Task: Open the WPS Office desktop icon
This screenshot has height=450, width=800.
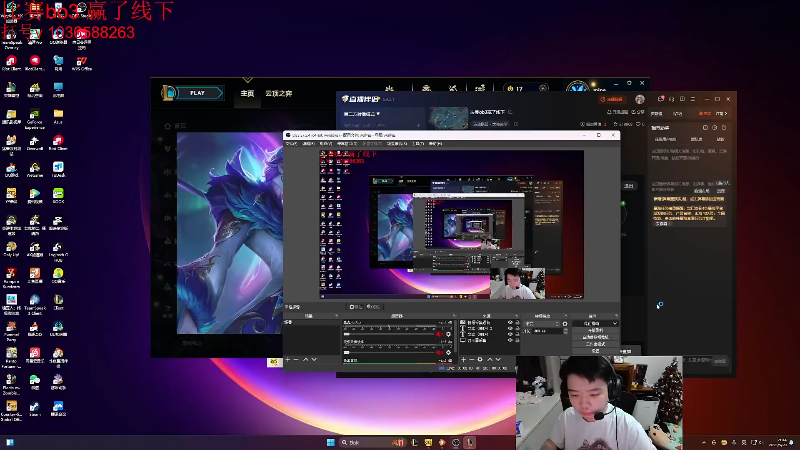Action: point(82,64)
